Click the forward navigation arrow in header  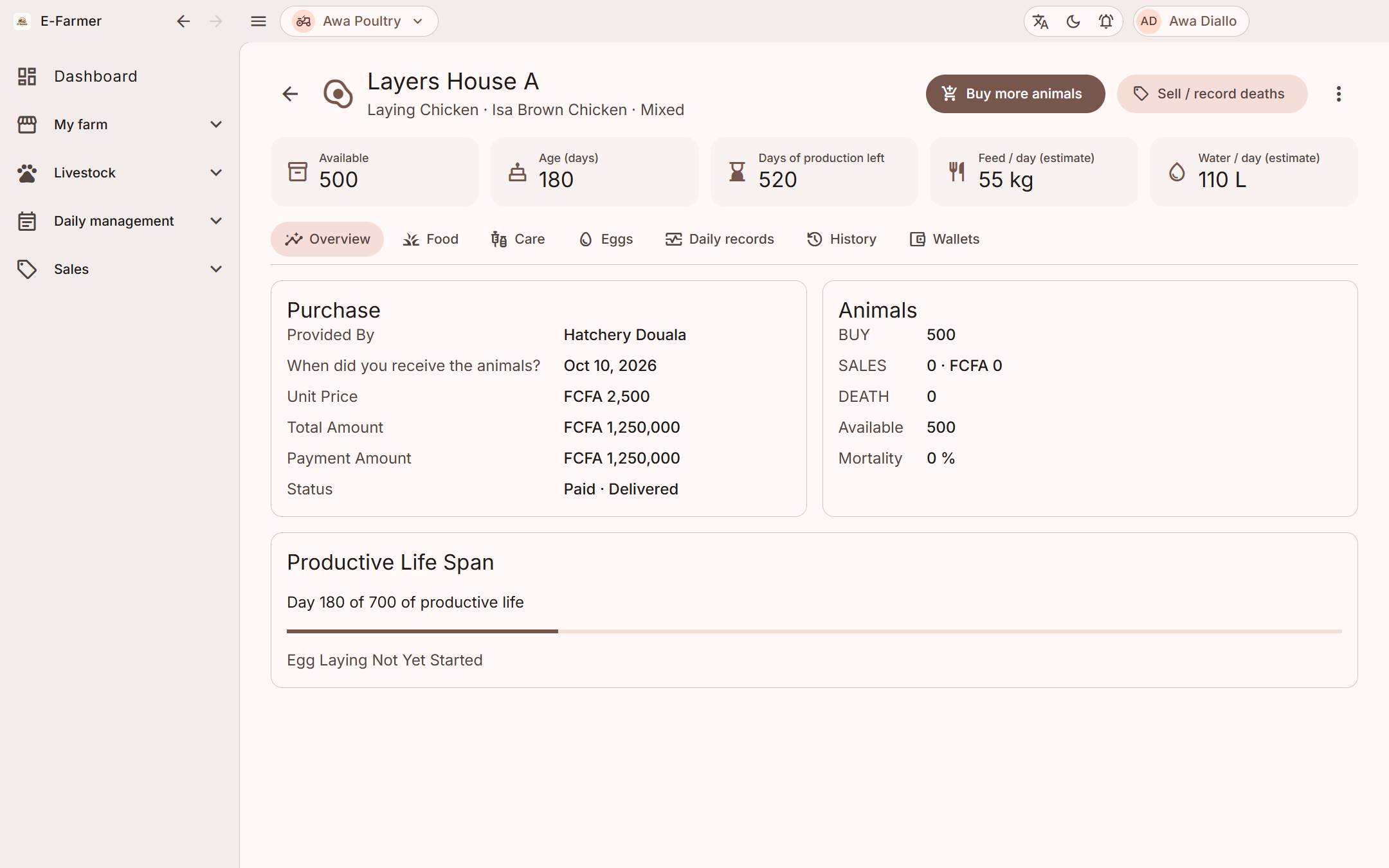tap(216, 21)
